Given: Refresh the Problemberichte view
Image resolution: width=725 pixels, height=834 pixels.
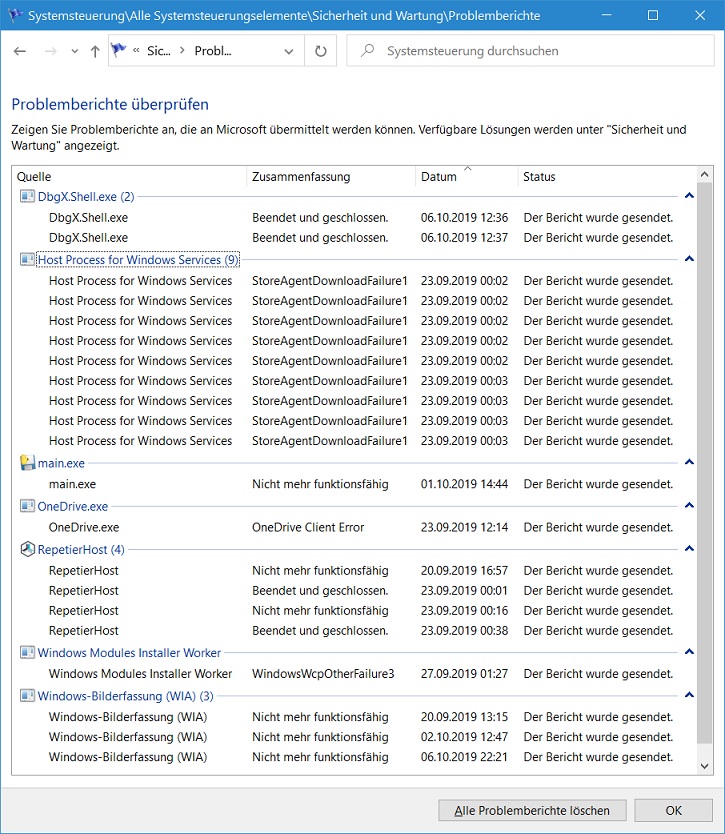Looking at the screenshot, I should 321,51.
